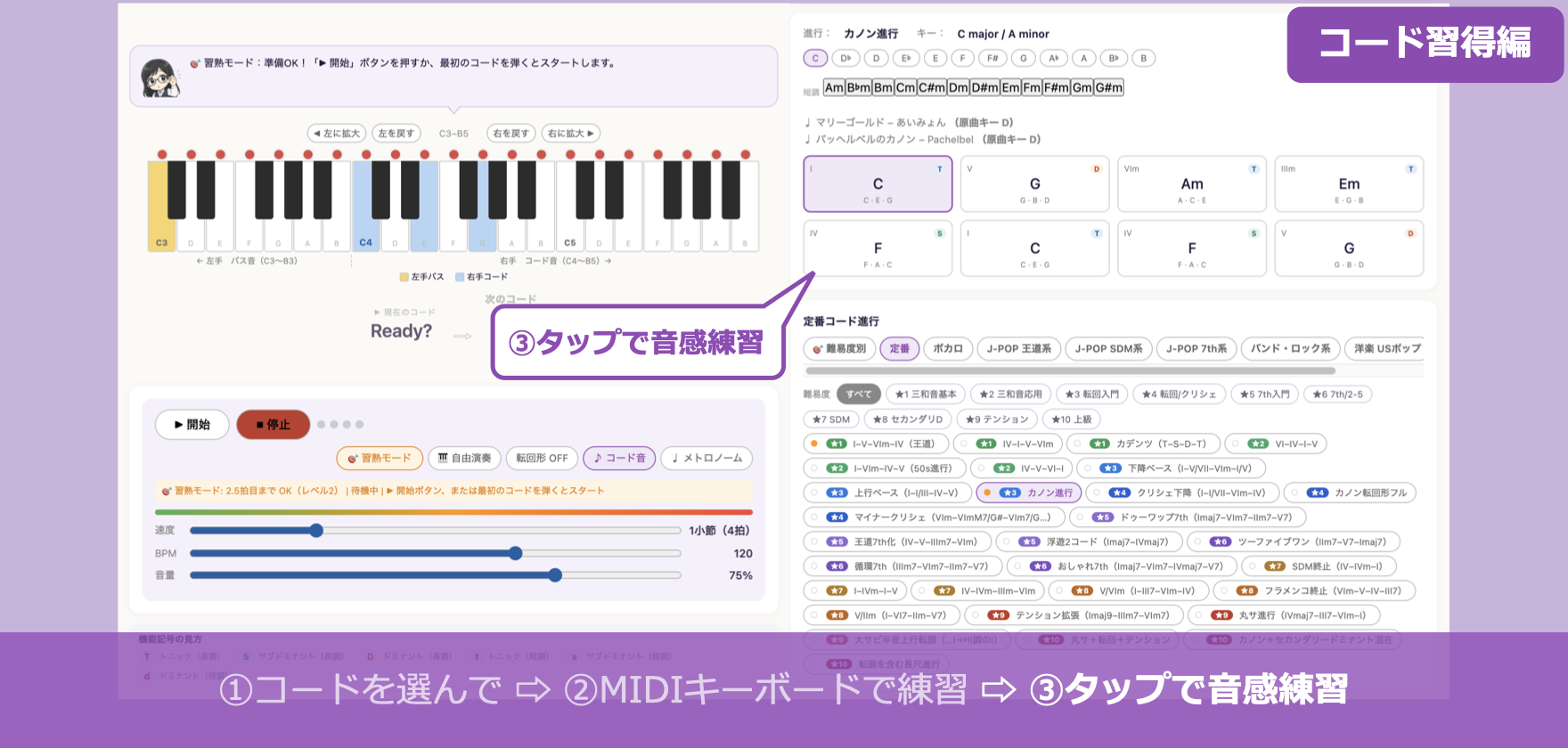
Task: Select progression フラメンコ終止
Action: point(1313,590)
